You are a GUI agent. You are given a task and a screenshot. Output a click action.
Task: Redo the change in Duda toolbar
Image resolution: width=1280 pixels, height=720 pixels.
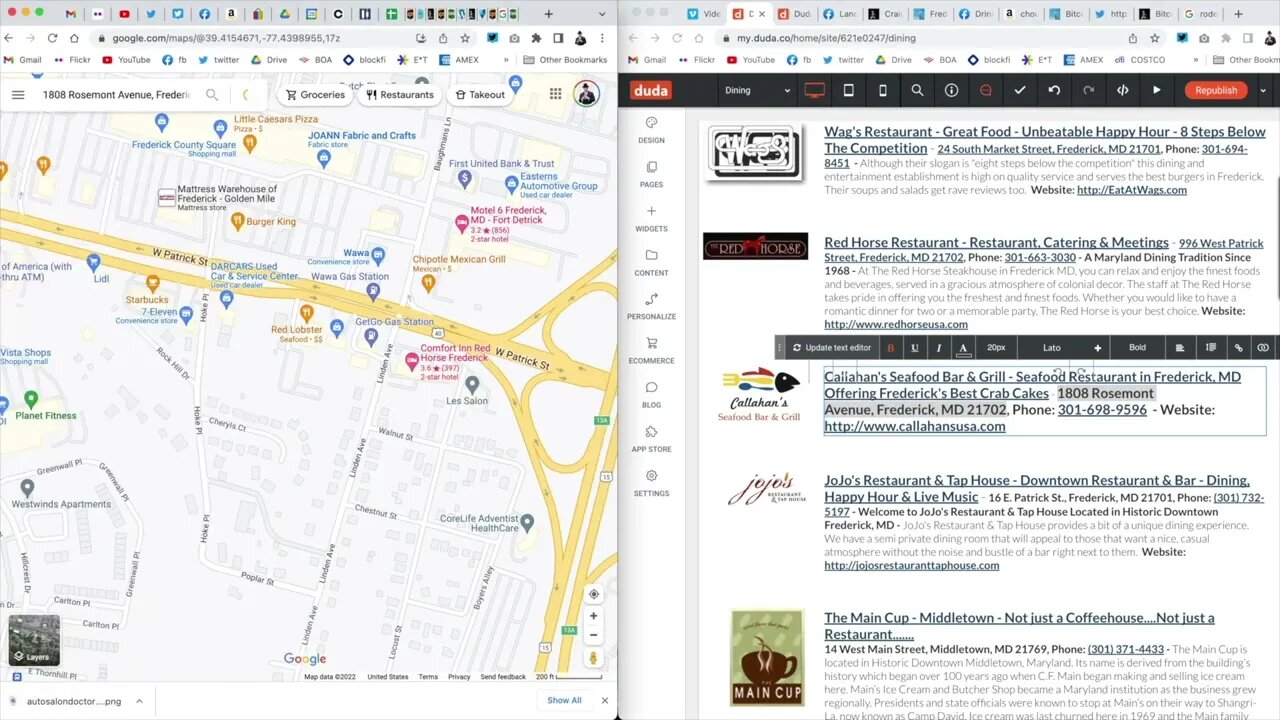[1088, 90]
